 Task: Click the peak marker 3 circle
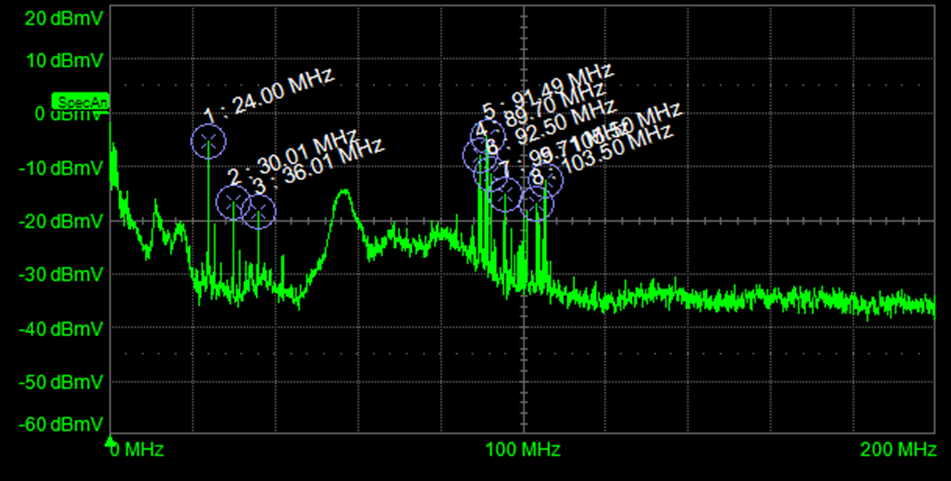point(259,211)
